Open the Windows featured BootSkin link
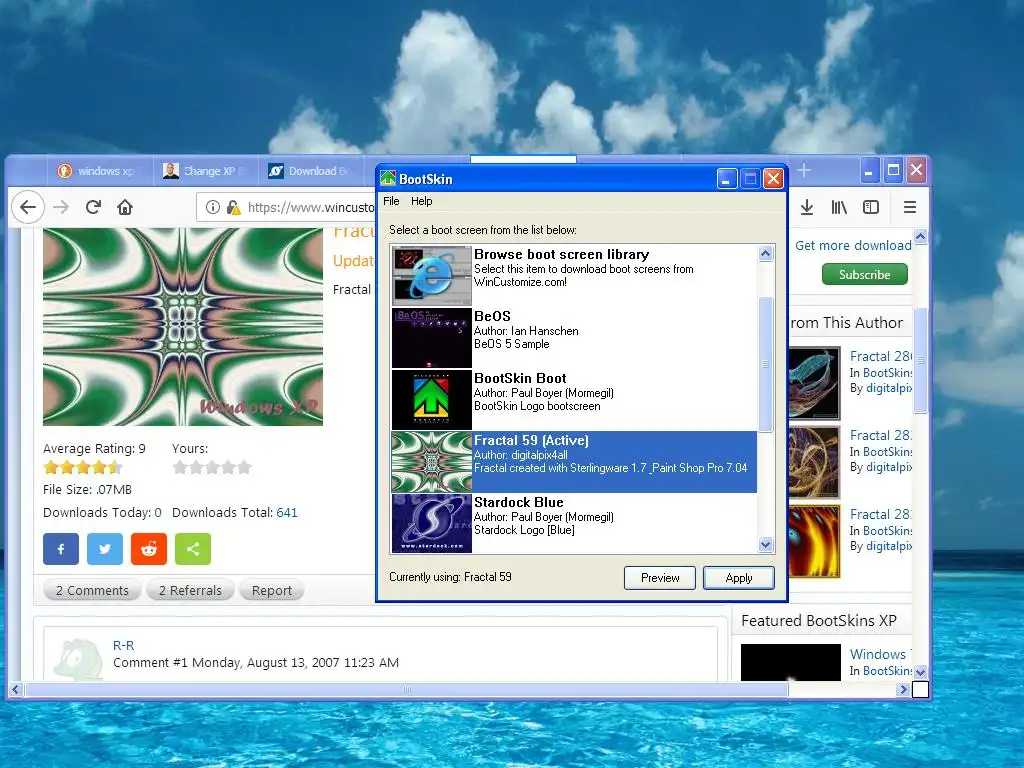 pos(879,654)
